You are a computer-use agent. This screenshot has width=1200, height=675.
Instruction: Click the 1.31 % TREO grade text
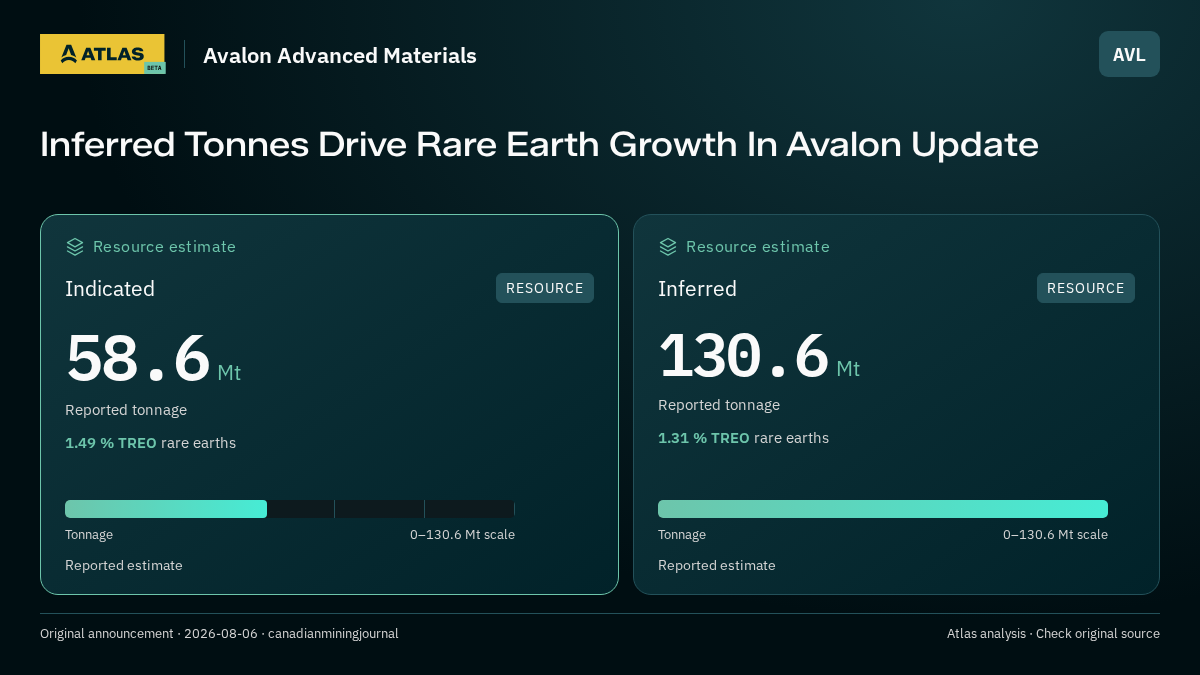[704, 438]
